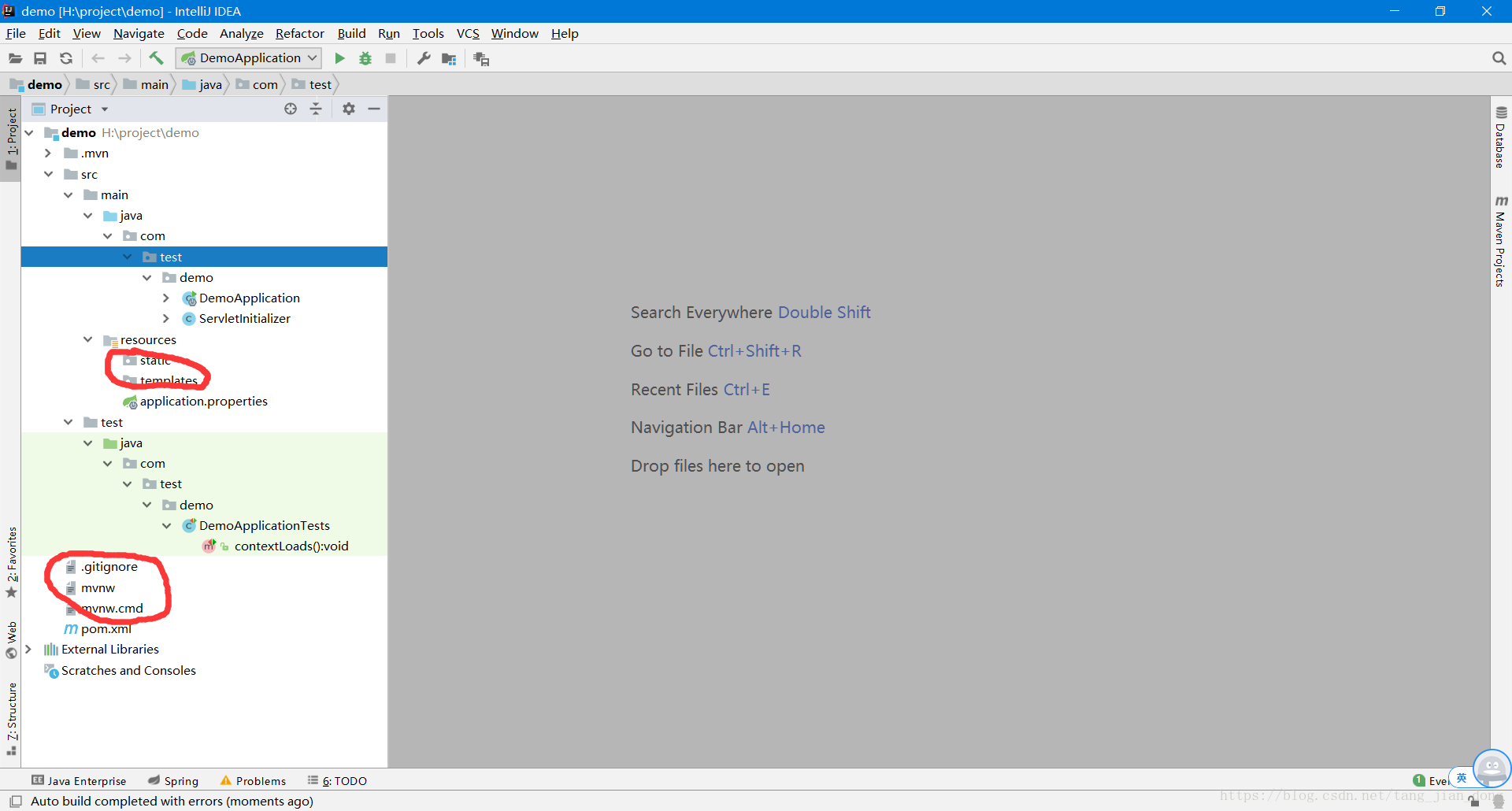Click the locate/scroll from source icon

pos(291,109)
